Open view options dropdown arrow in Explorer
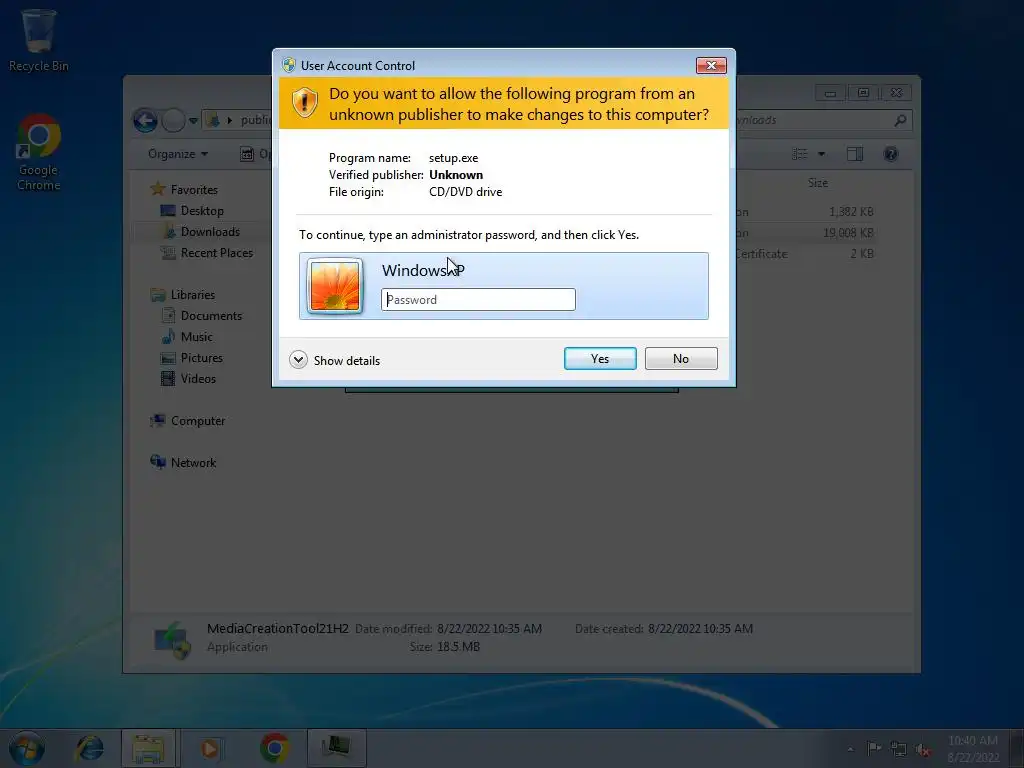The height and width of the screenshot is (768, 1024). coord(822,154)
